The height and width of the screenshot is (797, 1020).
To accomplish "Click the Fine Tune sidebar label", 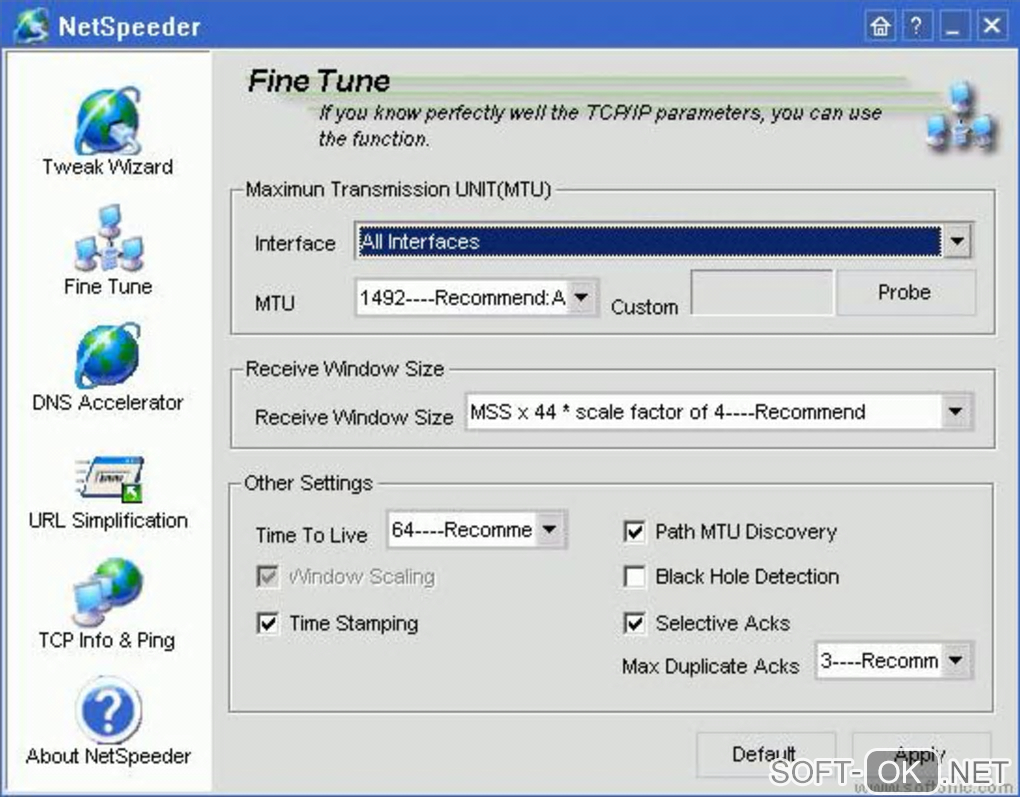I will (108, 286).
